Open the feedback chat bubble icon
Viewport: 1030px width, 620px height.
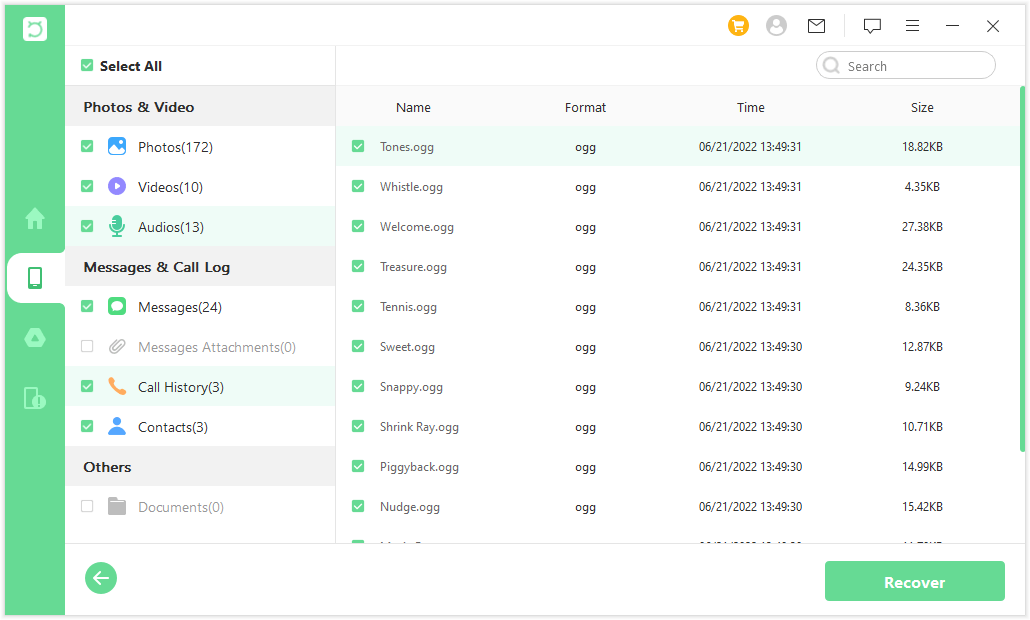coord(872,26)
